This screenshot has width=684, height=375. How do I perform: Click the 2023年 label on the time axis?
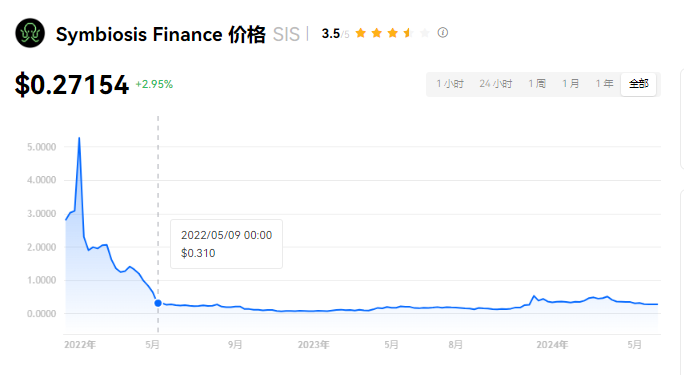point(313,345)
